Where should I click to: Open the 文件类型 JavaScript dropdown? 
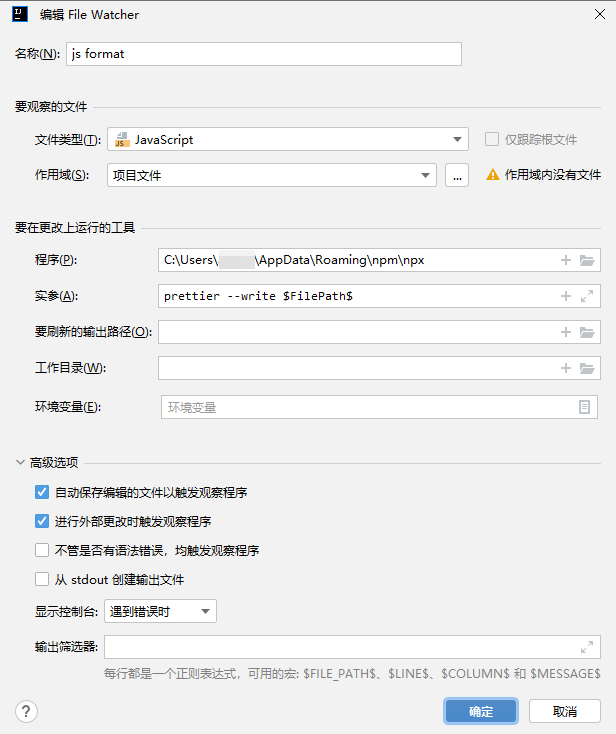pyautogui.click(x=288, y=140)
